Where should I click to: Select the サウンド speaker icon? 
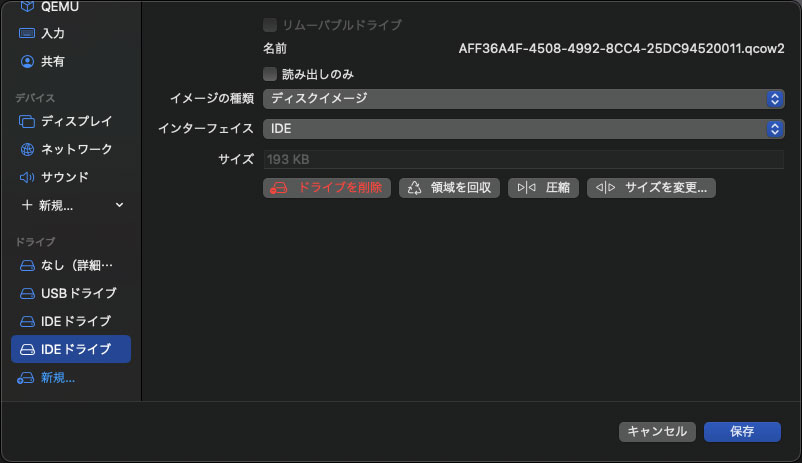click(x=27, y=177)
